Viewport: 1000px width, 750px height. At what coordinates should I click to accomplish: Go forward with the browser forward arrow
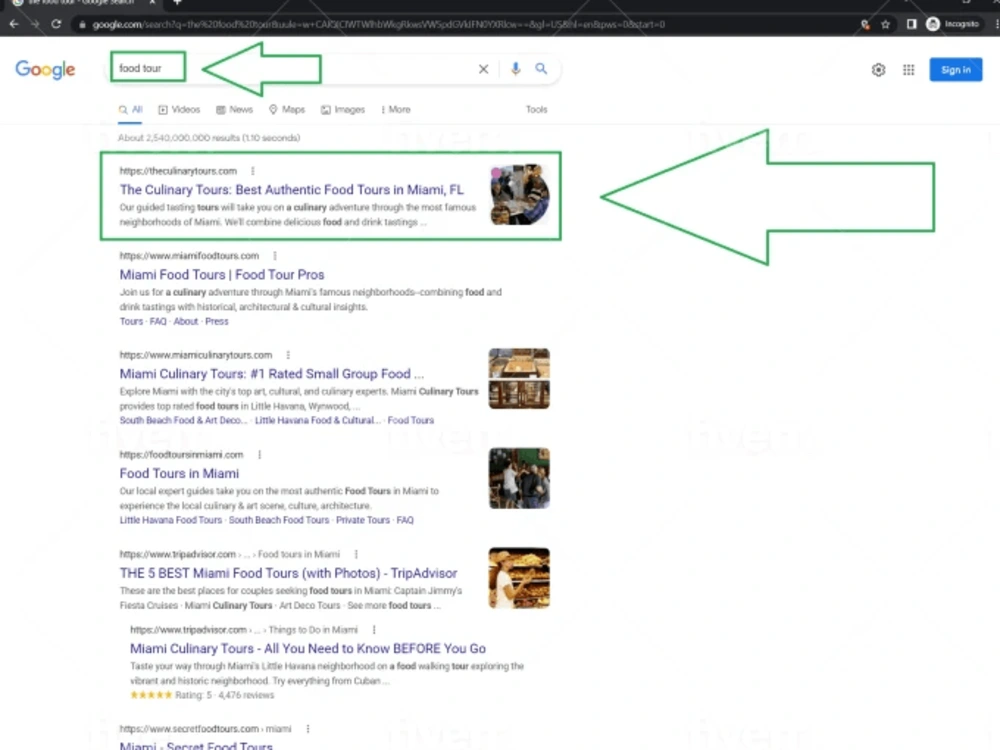[x=35, y=24]
